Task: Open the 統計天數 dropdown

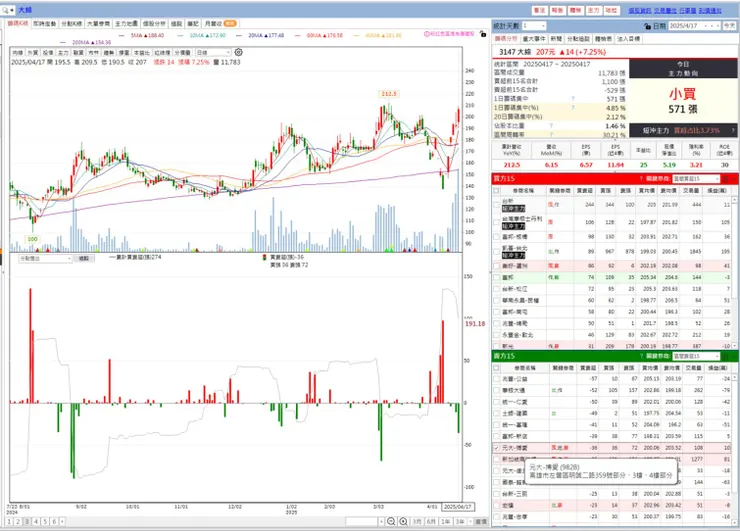Action: point(534,26)
